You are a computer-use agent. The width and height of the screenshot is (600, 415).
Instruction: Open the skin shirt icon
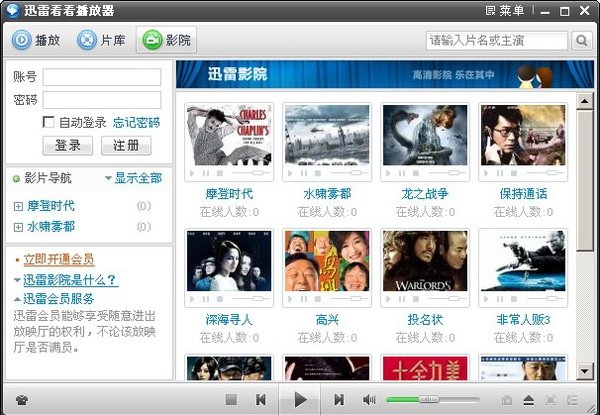tap(21, 400)
